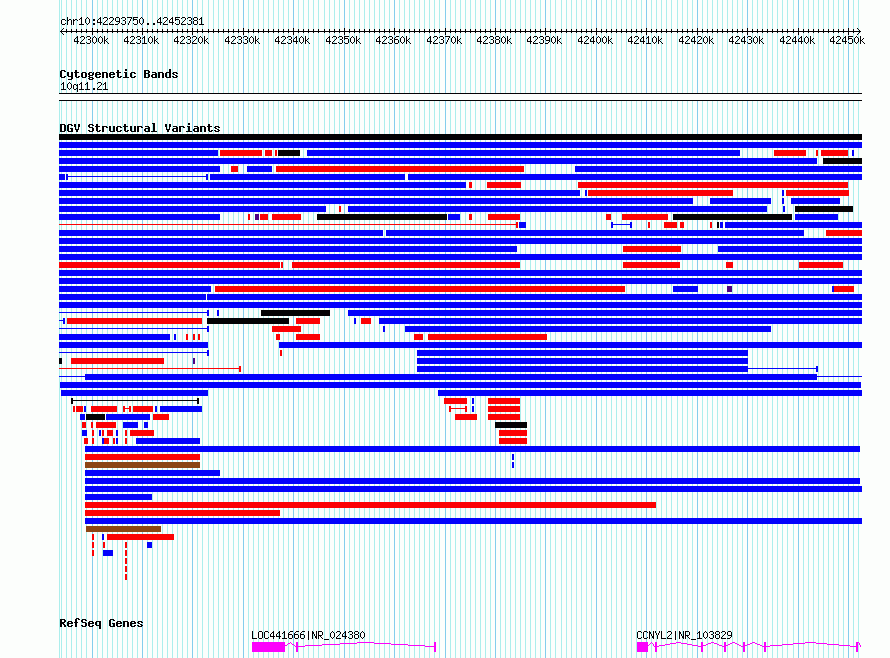Select the shorter brown structural variant bar
Viewport: 890px width, 658px height.
click(124, 529)
